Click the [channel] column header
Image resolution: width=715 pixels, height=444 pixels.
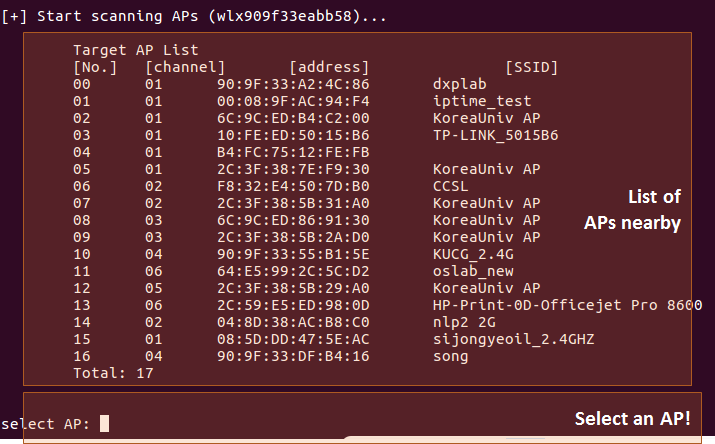click(185, 67)
